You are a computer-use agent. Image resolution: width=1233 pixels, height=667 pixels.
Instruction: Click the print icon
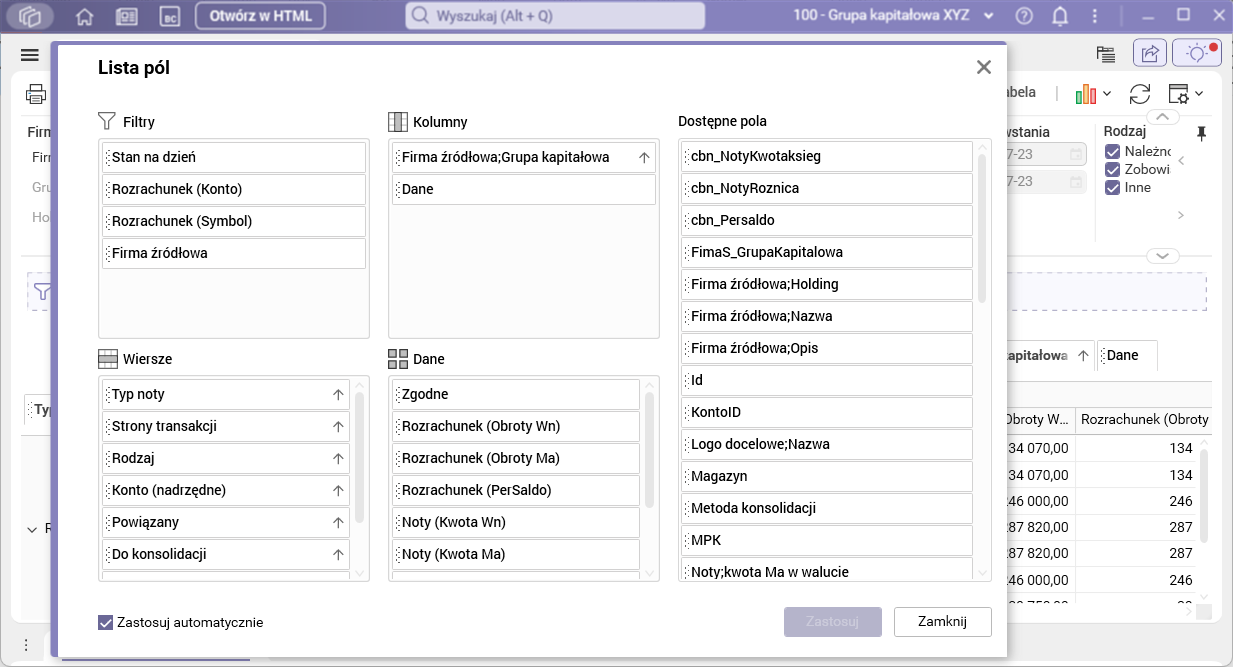click(x=36, y=94)
